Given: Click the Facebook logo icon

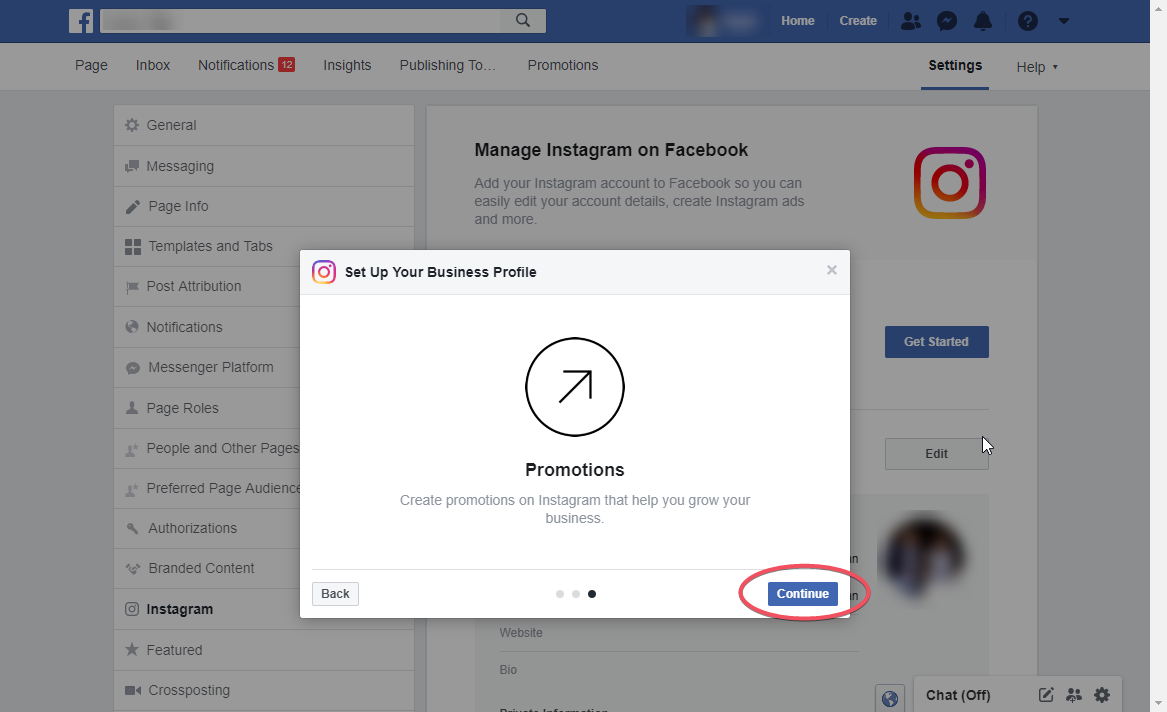Looking at the screenshot, I should [80, 21].
